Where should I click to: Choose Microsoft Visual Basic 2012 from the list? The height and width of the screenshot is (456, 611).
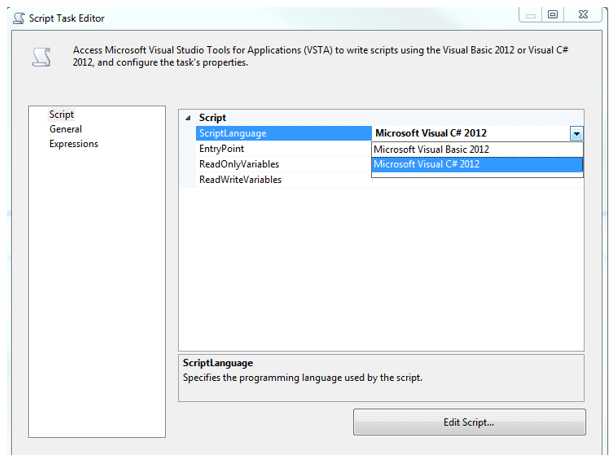tap(432, 149)
